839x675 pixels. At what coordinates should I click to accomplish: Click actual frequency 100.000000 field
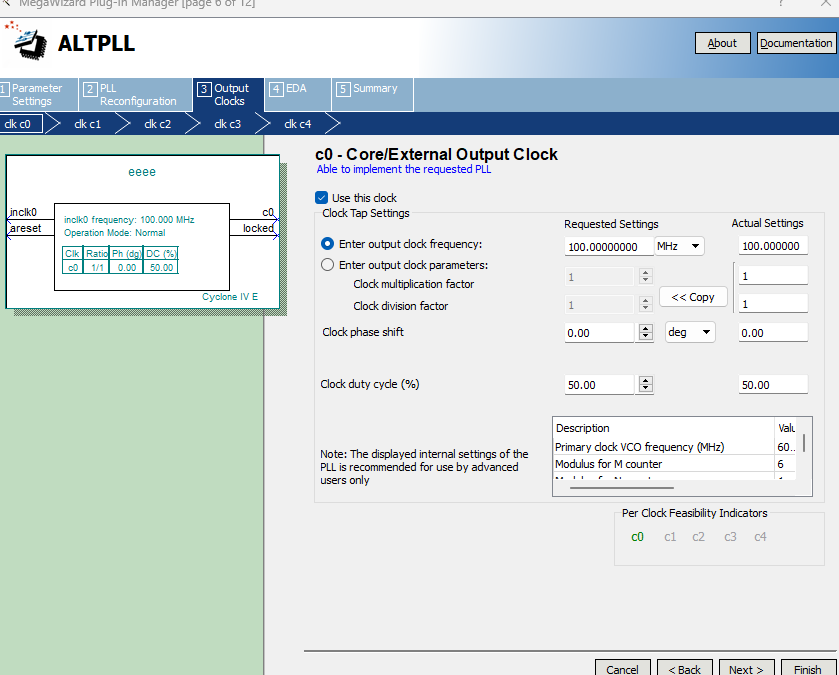(x=773, y=246)
